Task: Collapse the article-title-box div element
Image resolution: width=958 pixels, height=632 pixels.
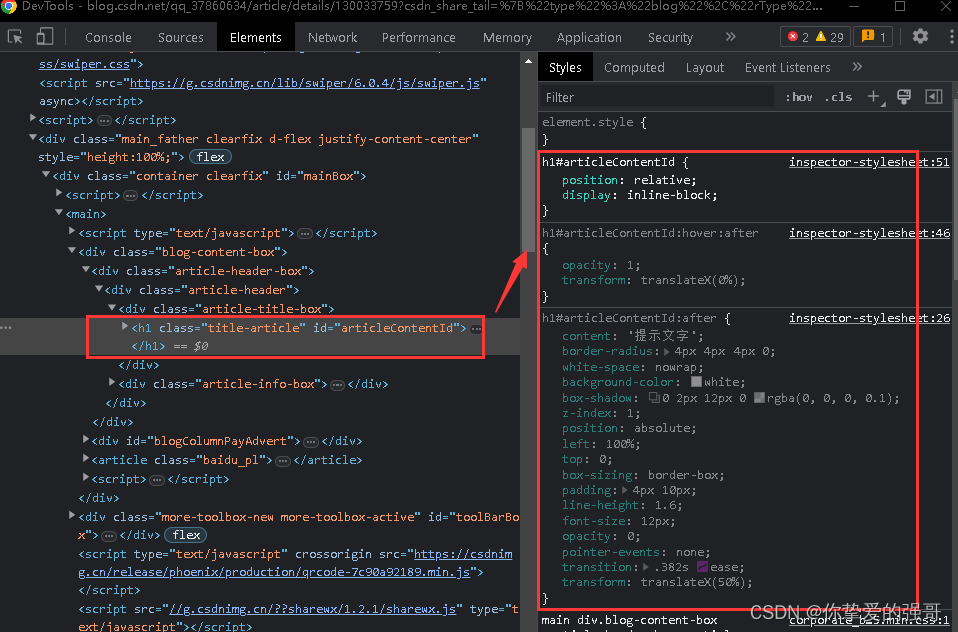Action: coord(112,308)
